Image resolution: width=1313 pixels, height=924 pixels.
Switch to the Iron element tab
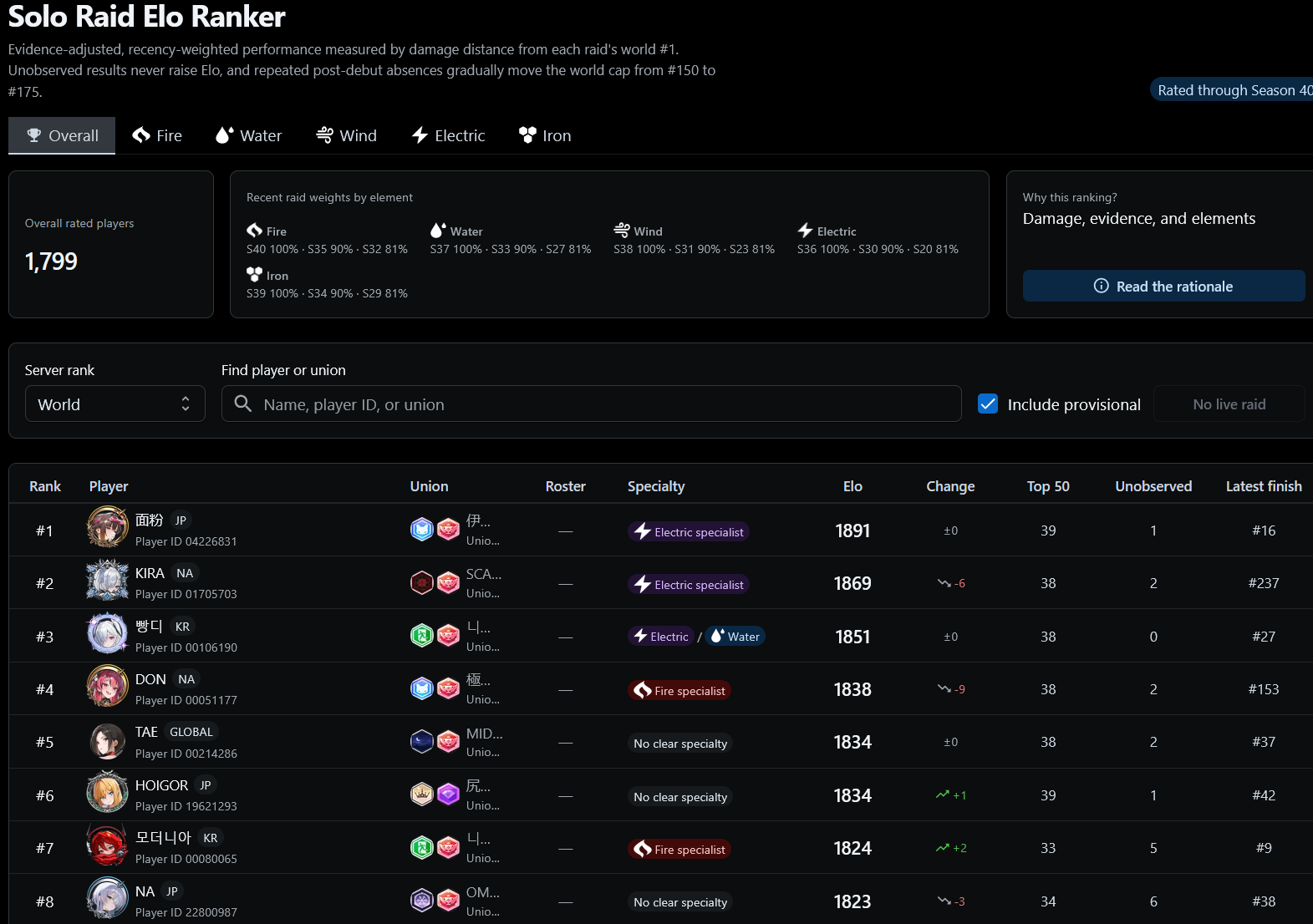coord(544,135)
